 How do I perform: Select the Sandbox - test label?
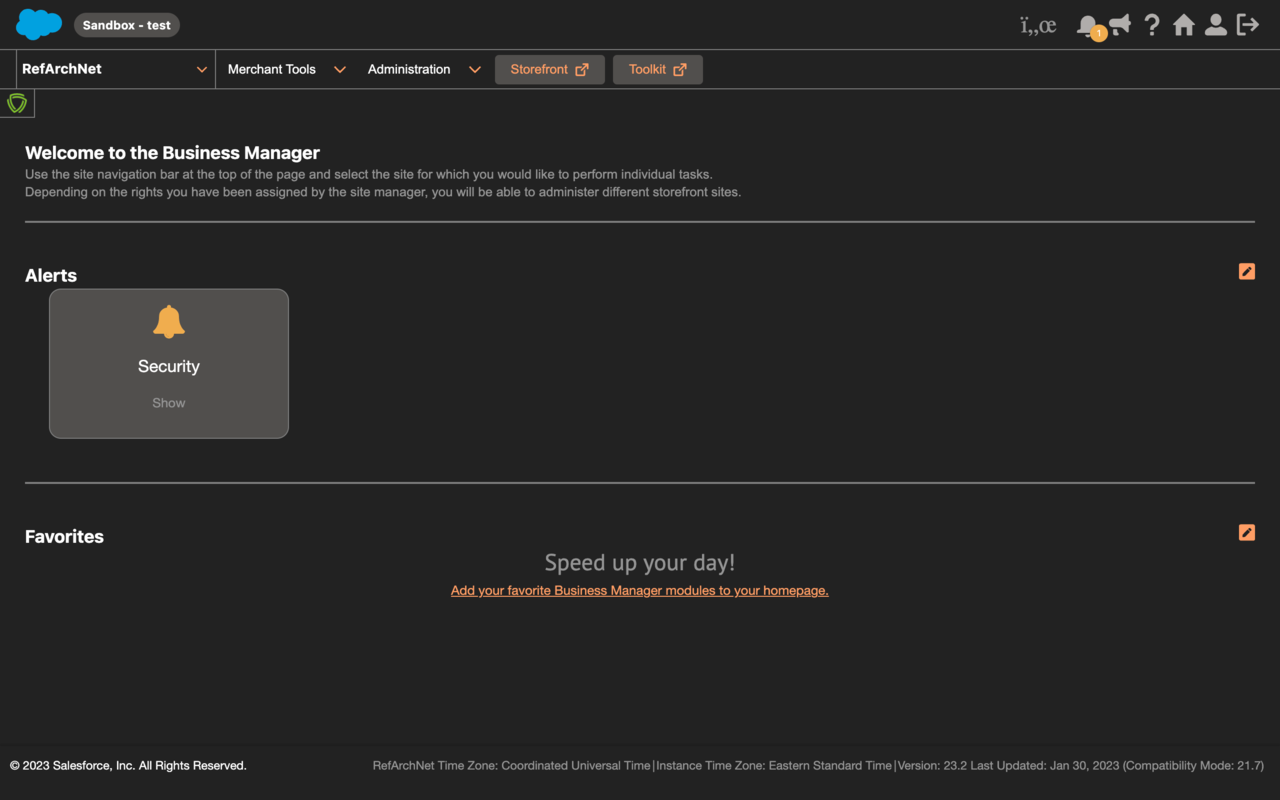point(127,24)
